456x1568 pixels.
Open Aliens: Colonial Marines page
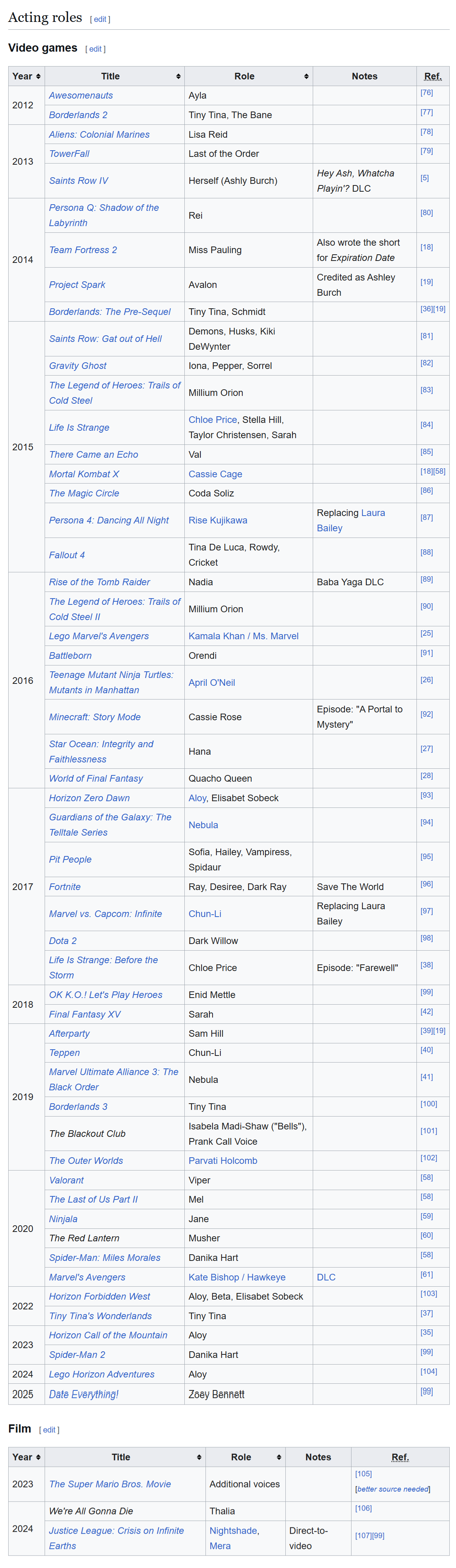[99, 135]
